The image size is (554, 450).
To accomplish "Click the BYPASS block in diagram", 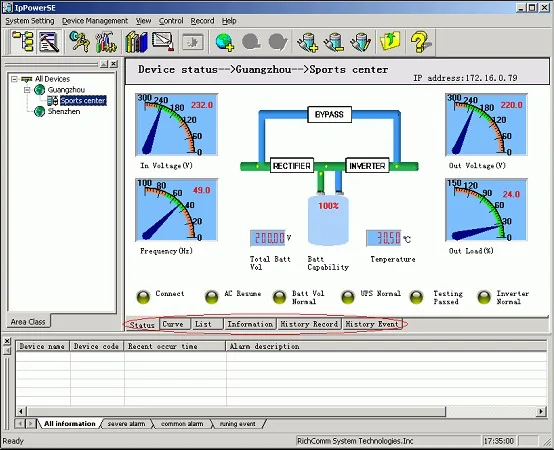I will pos(329,114).
